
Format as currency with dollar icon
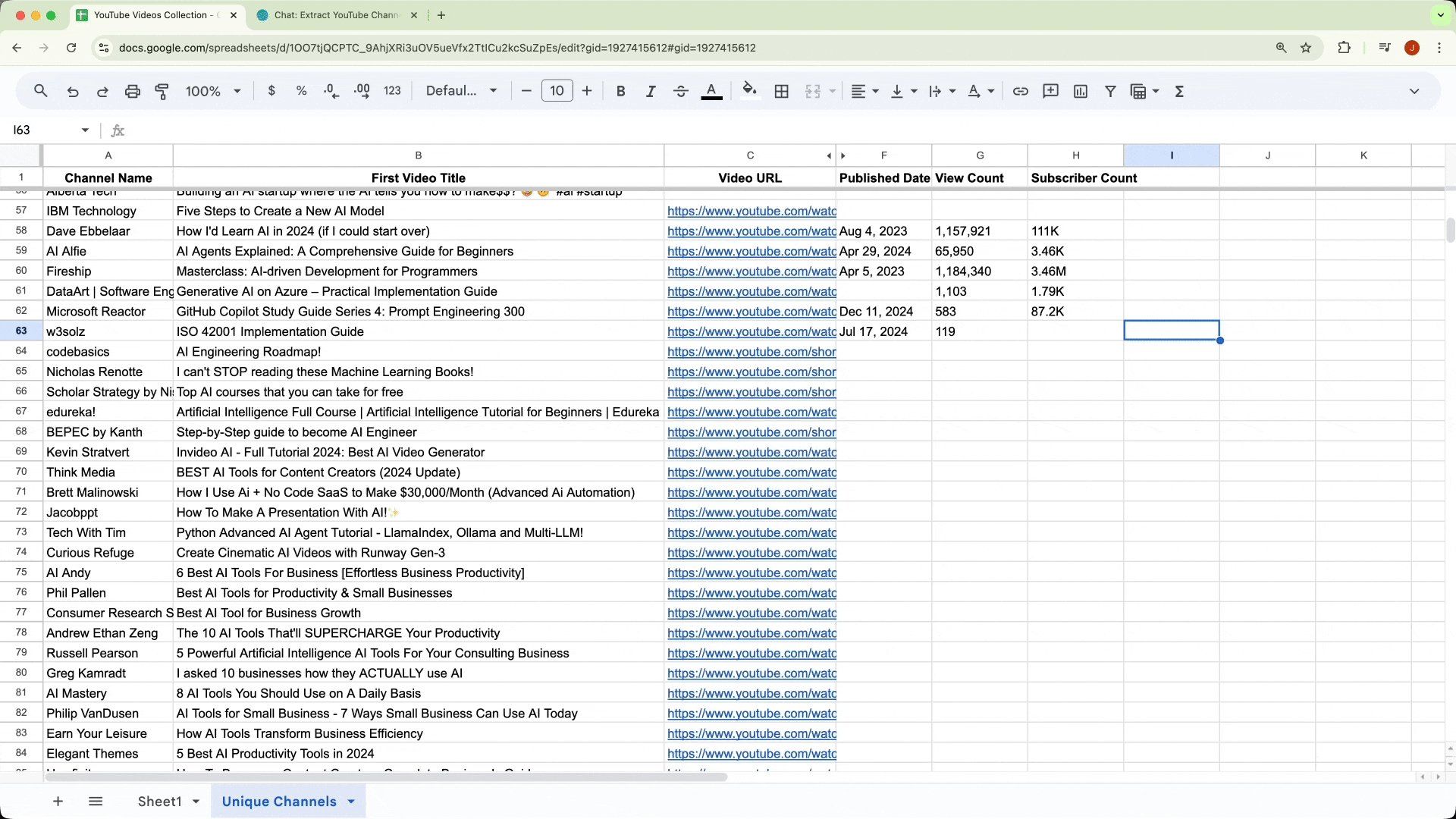[271, 91]
